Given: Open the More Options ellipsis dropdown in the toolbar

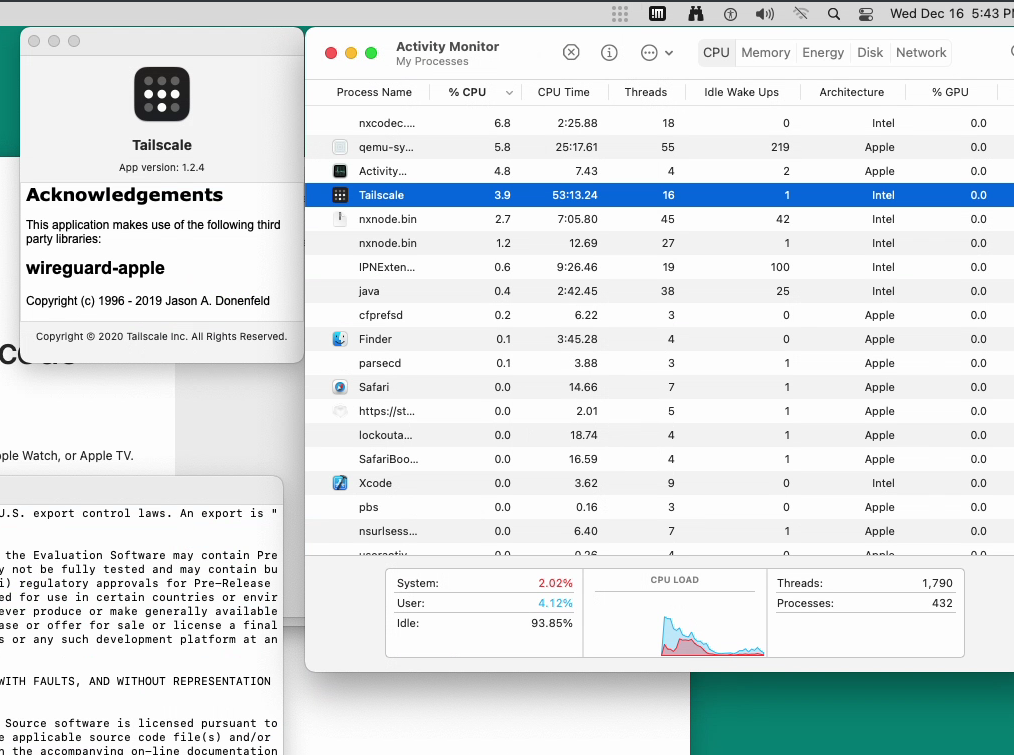Looking at the screenshot, I should point(650,52).
